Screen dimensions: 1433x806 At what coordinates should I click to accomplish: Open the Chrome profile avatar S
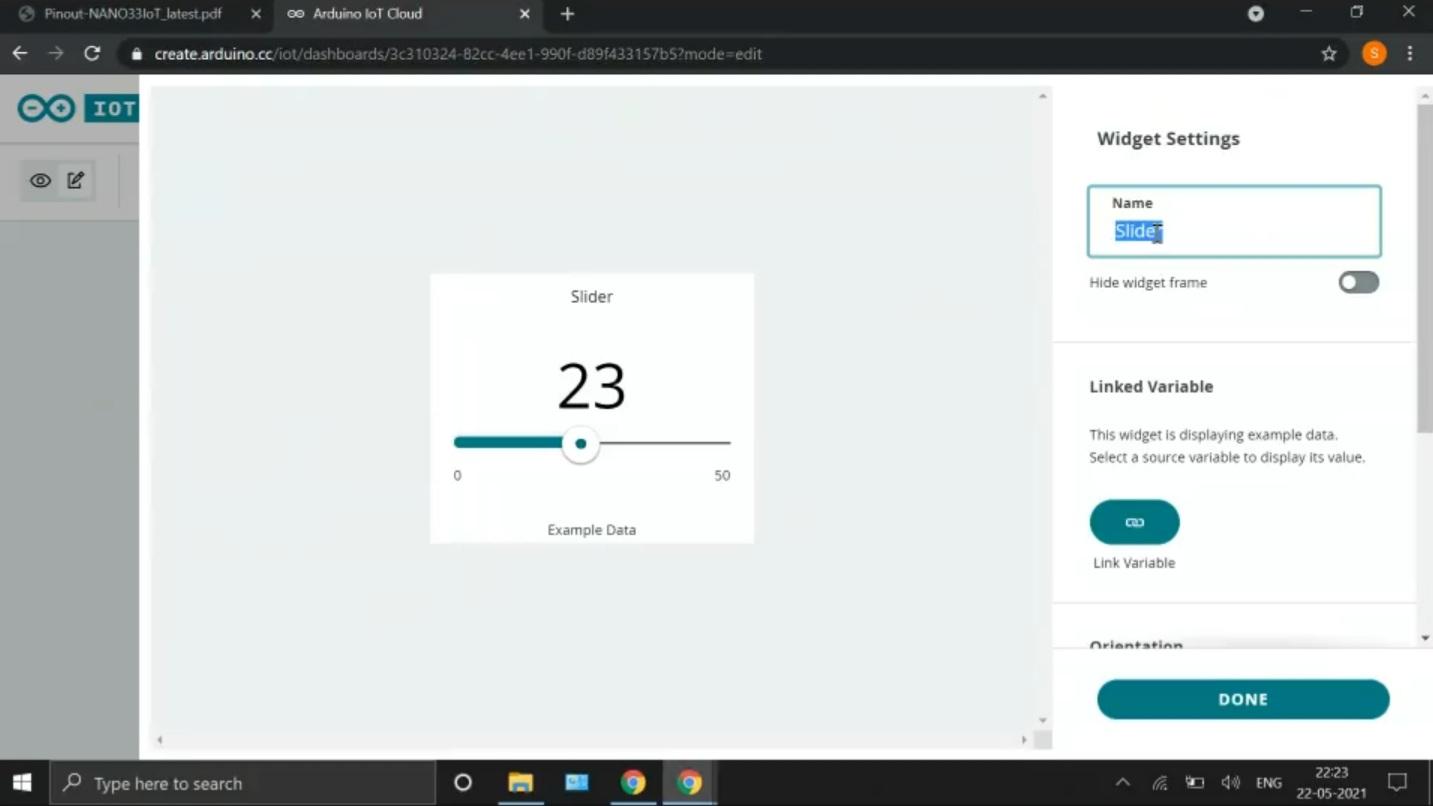[1374, 54]
